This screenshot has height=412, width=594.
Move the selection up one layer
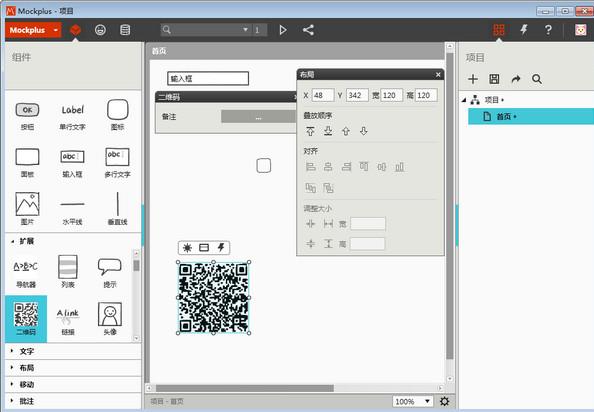click(x=346, y=131)
